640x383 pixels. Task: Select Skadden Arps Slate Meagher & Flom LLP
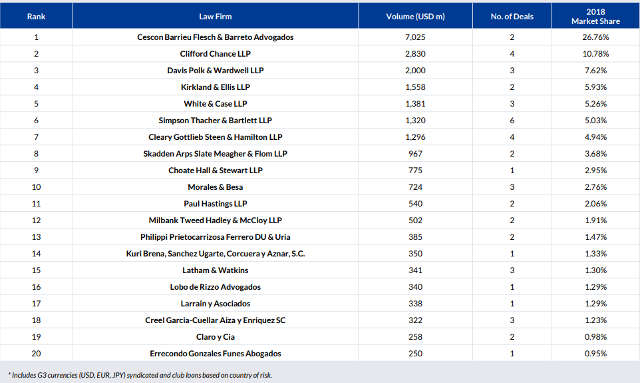pyautogui.click(x=216, y=154)
